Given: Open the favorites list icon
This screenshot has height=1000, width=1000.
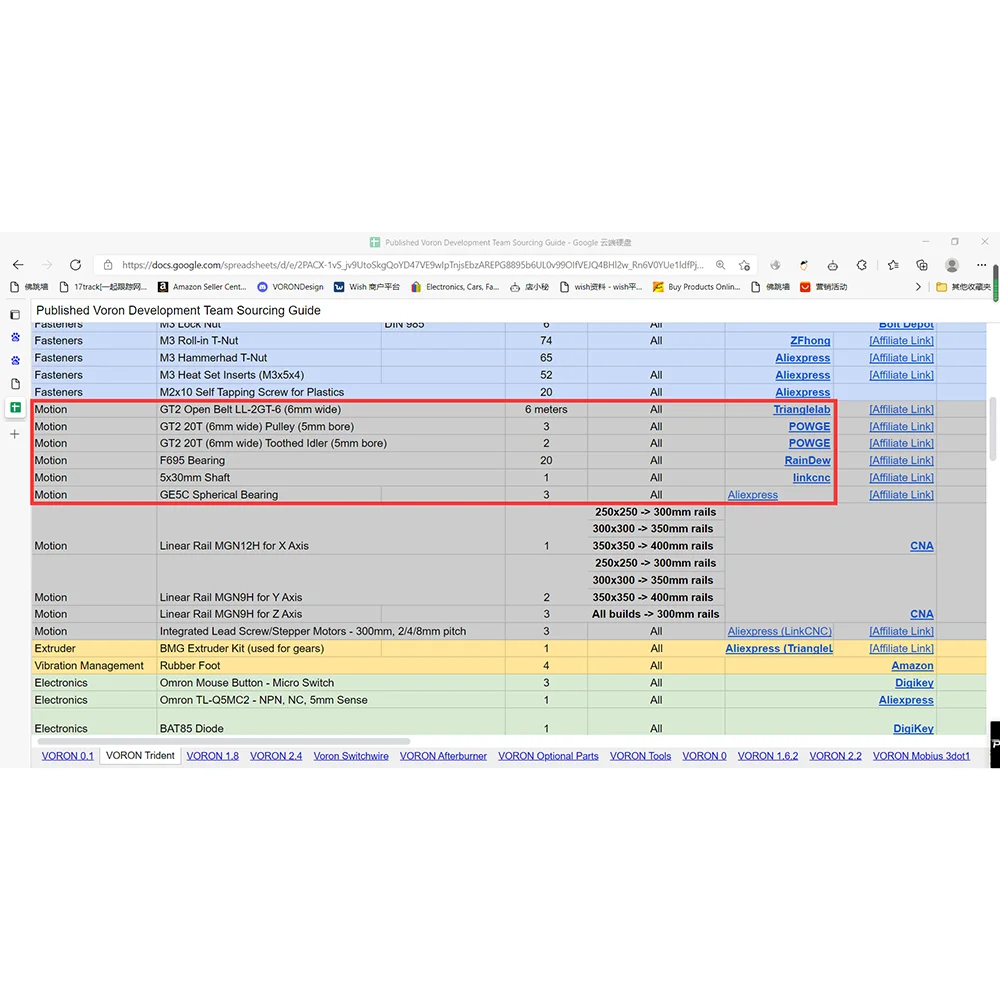Looking at the screenshot, I should click(x=893, y=265).
